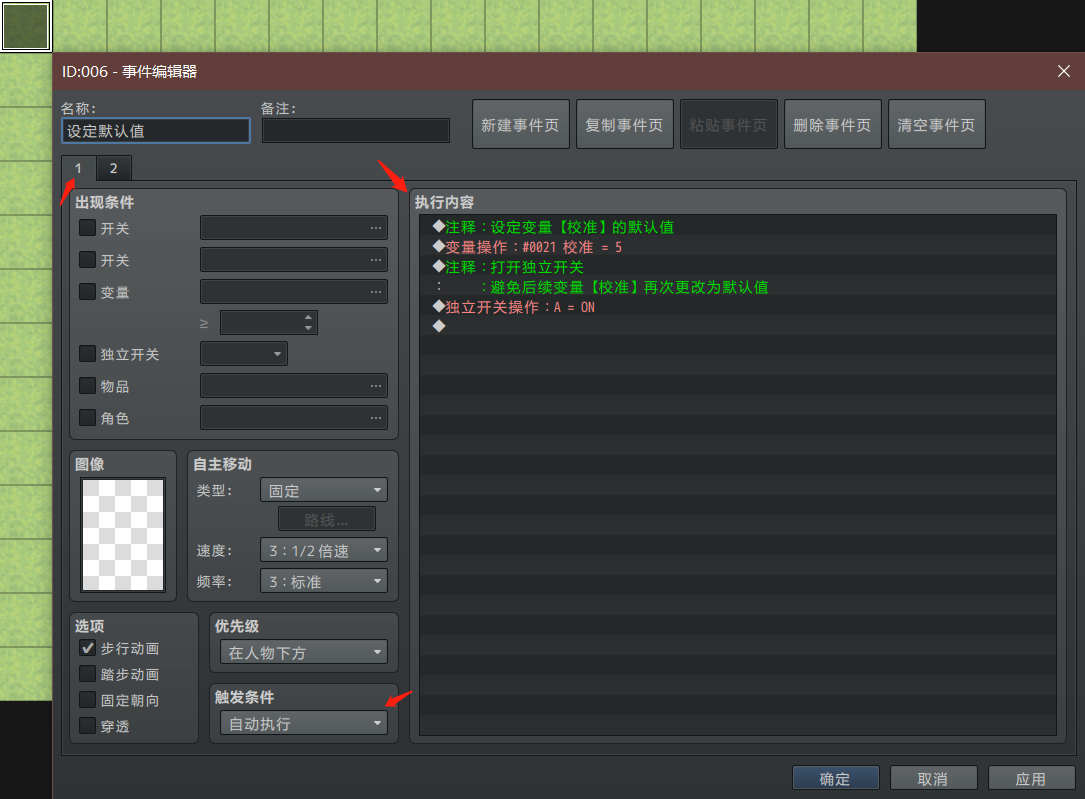Expand the 优先级 在人物下方 dropdown

coord(304,652)
